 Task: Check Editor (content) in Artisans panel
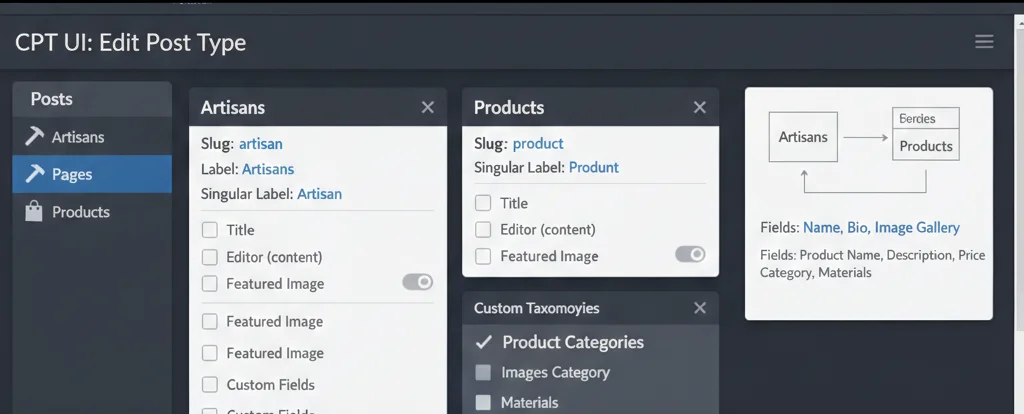click(210, 257)
